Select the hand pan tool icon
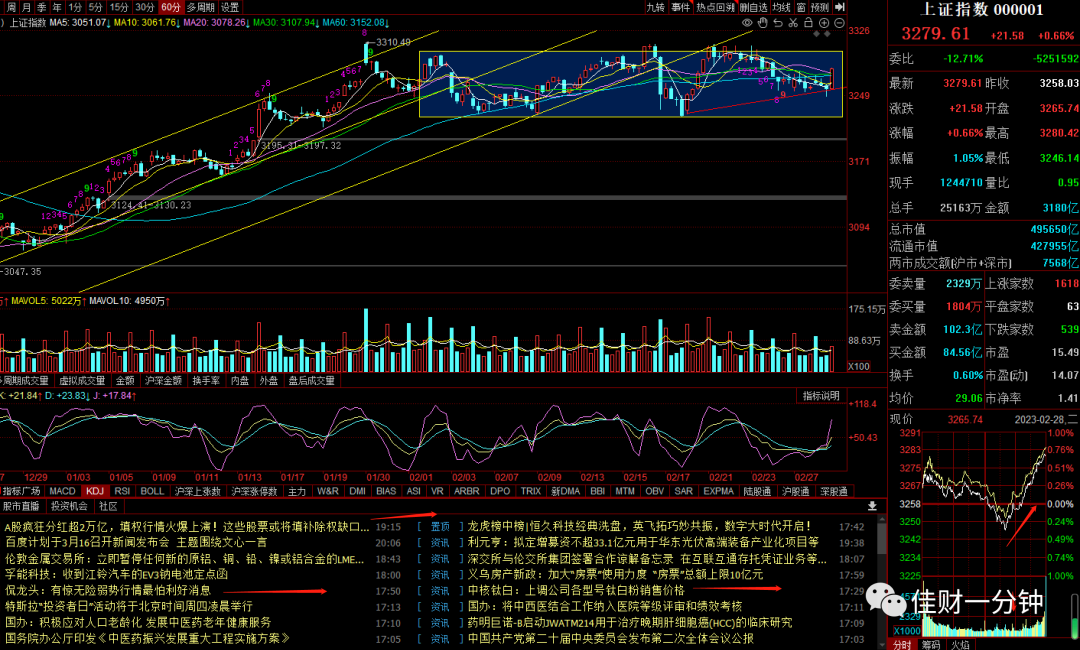The height and width of the screenshot is (650, 1080). 762,23
